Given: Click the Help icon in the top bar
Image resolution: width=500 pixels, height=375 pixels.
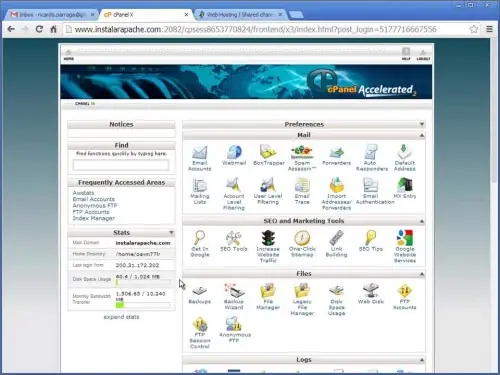Looking at the screenshot, I should (x=406, y=54).
